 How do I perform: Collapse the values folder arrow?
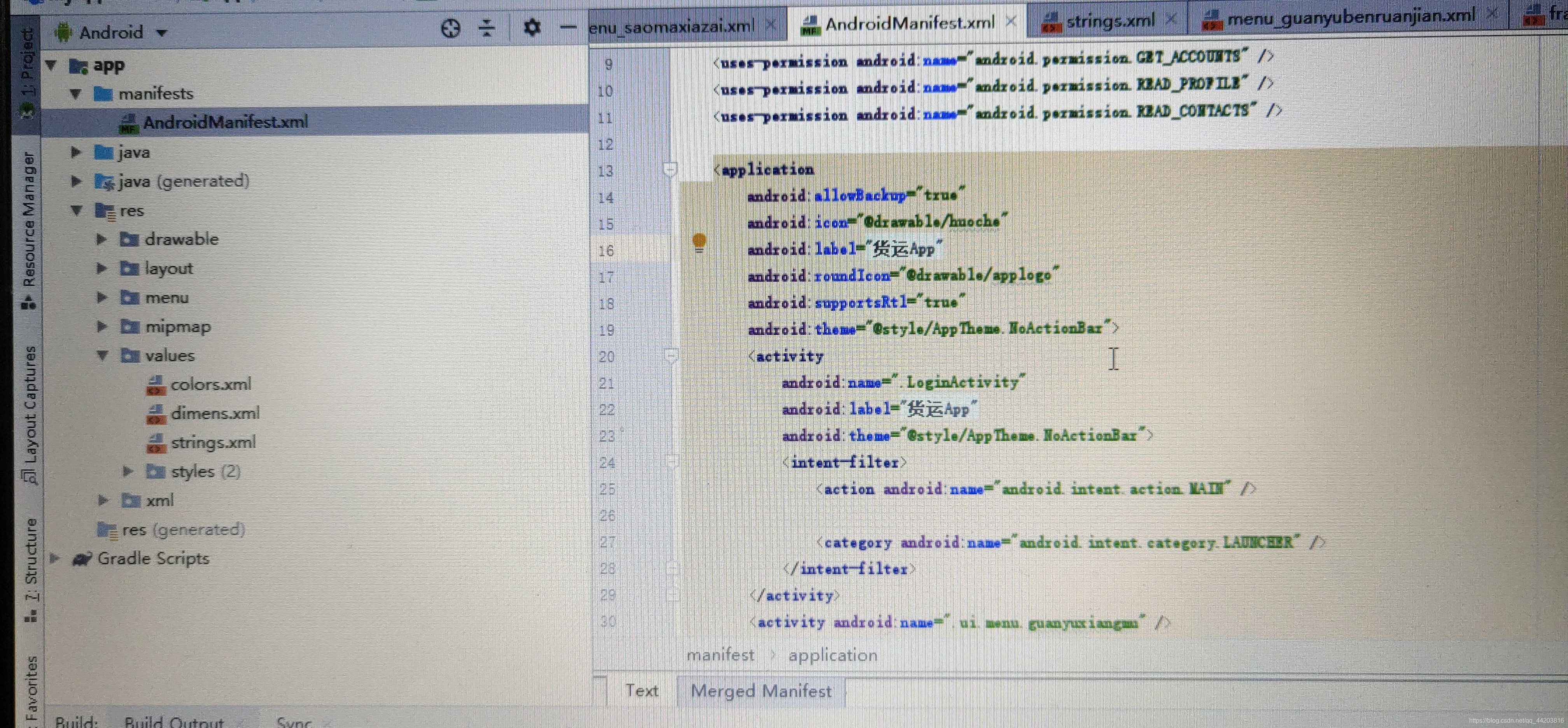(x=101, y=355)
